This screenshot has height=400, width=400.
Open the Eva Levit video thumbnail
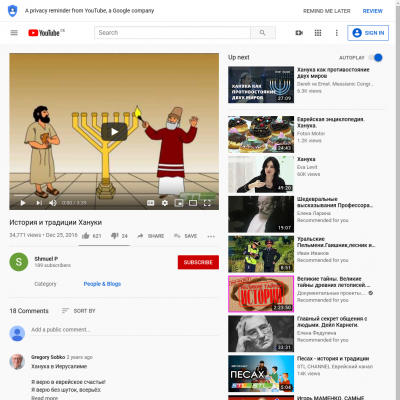261,174
